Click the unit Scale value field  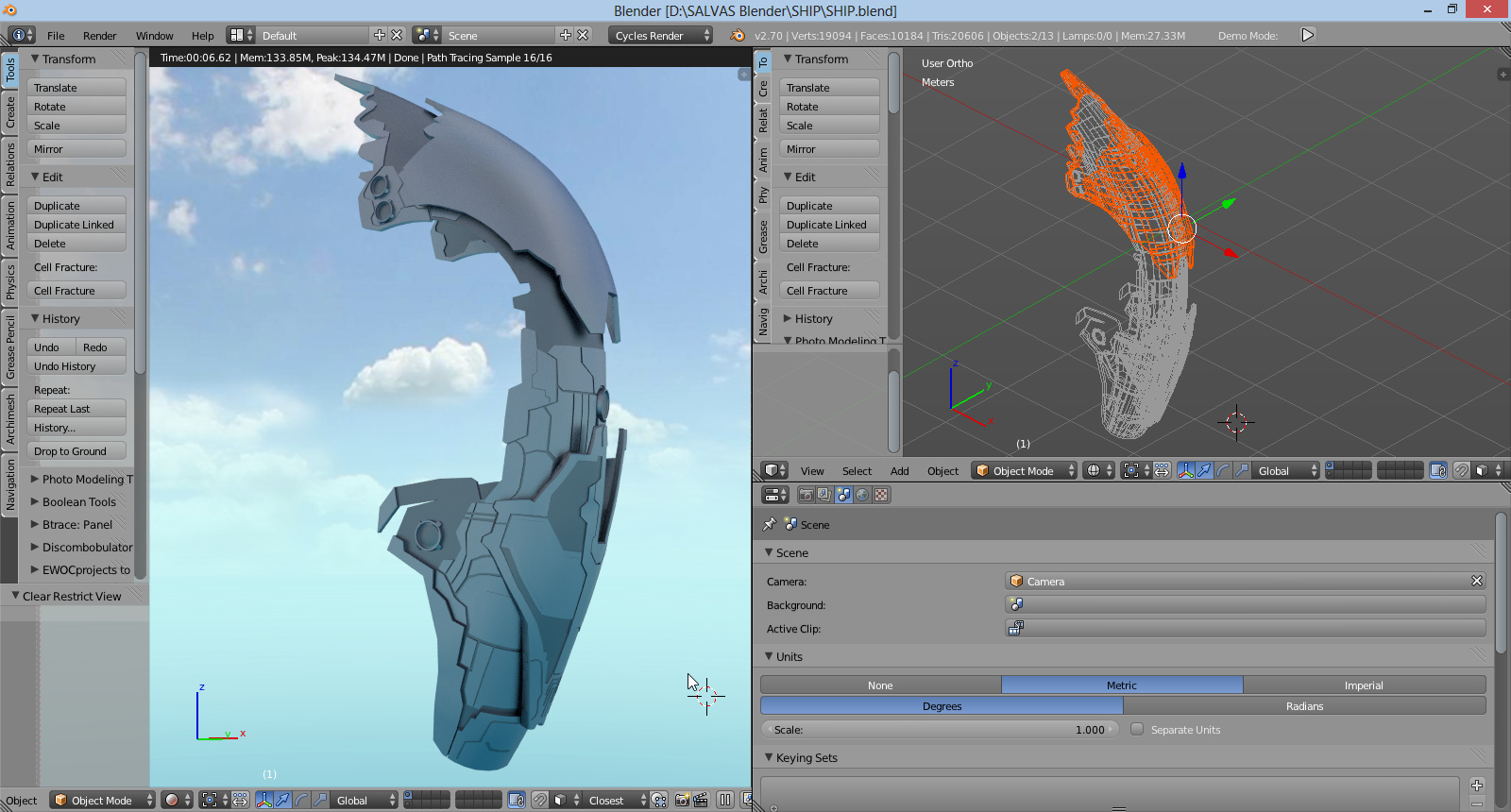pyautogui.click(x=940, y=730)
